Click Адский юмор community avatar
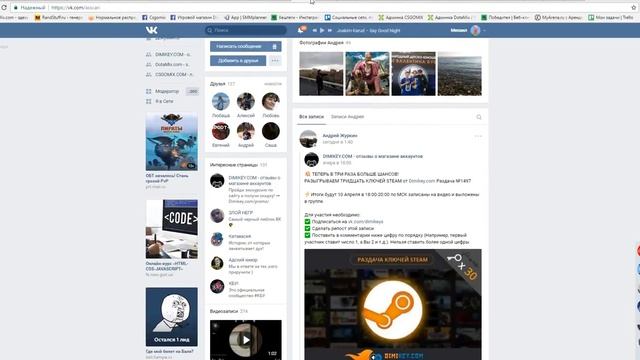Image resolution: width=640 pixels, height=360 pixels. click(217, 263)
